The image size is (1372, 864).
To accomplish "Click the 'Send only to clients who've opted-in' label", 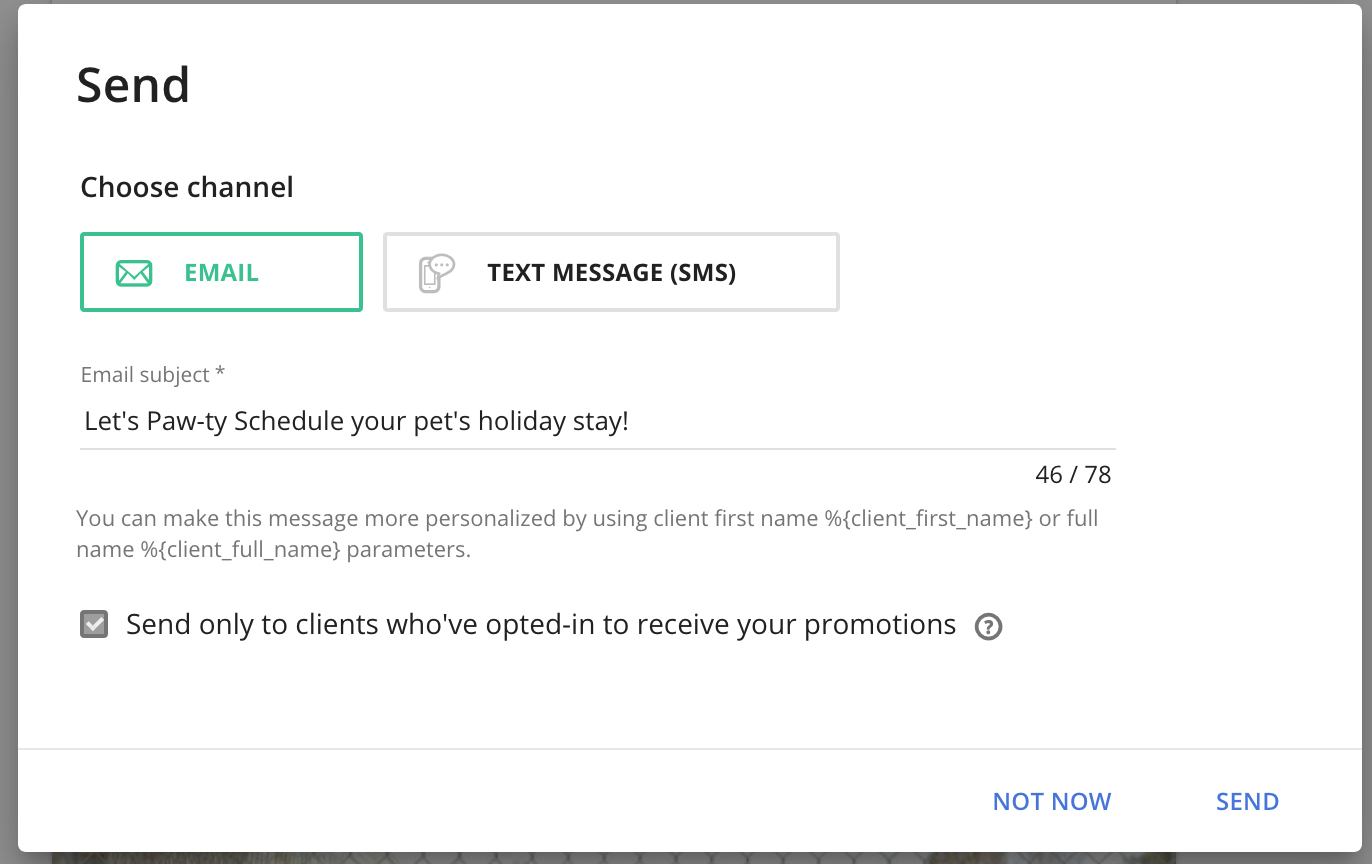I will 541,625.
